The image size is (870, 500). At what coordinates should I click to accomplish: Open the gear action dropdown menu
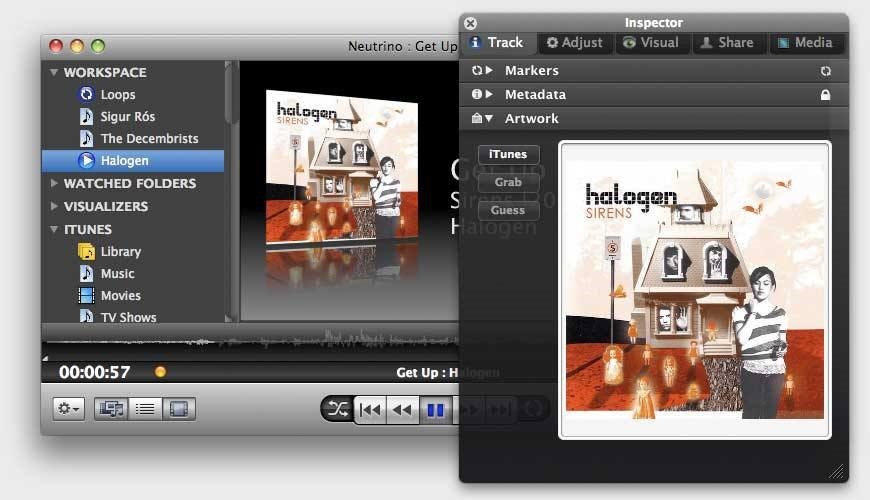(x=69, y=409)
